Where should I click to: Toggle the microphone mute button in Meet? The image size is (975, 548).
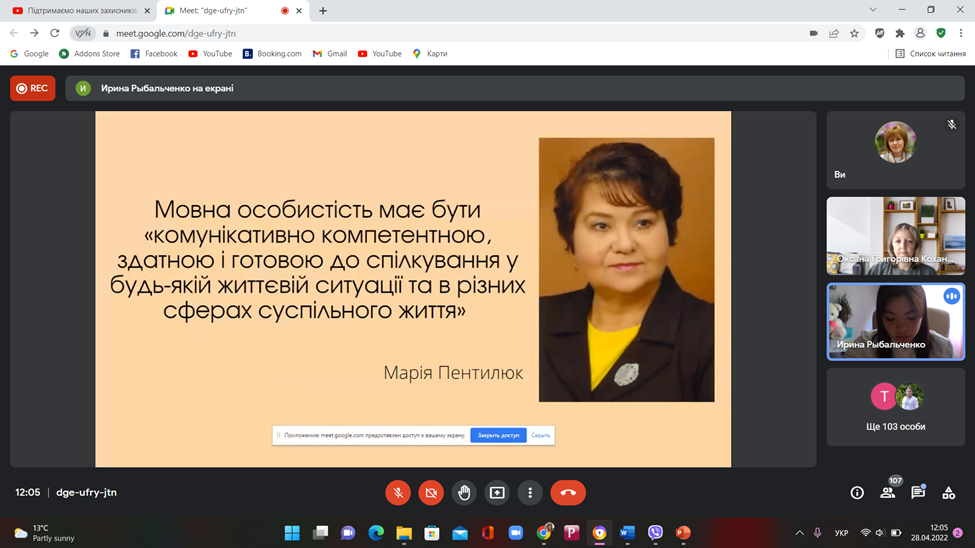point(398,493)
